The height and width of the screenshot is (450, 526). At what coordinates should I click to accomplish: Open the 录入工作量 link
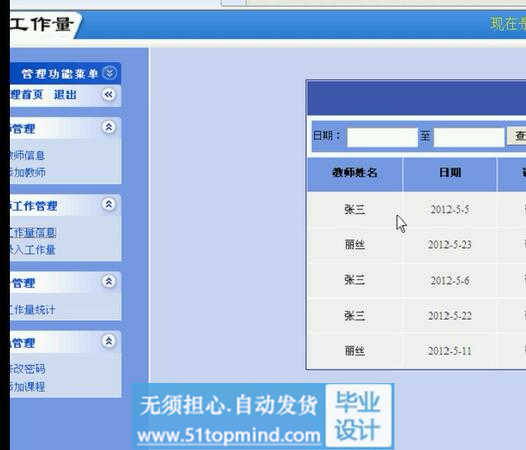(33, 250)
